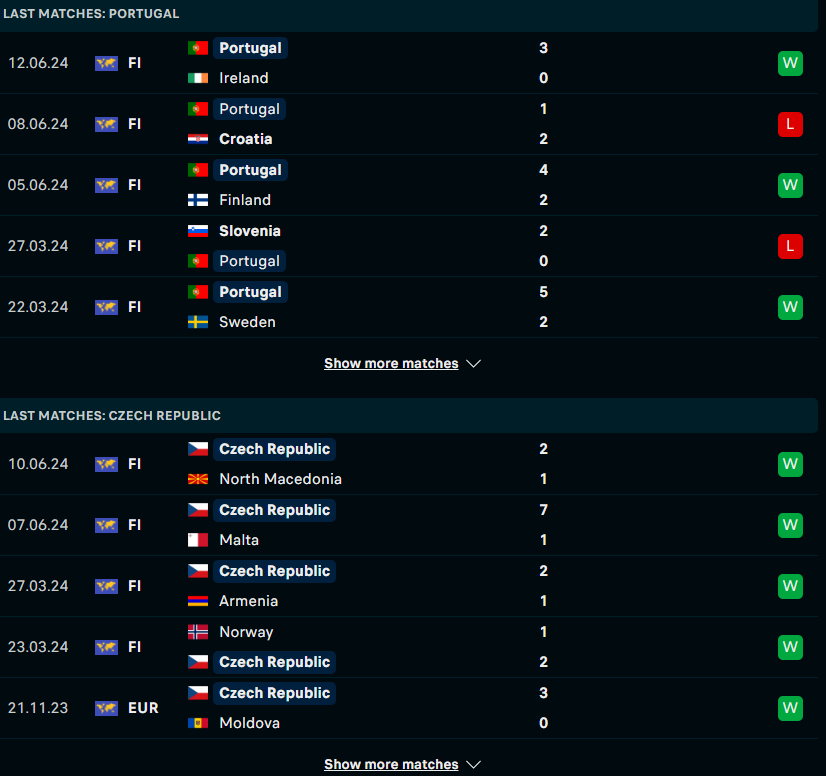826x776 pixels.
Task: Expand Show more matches under Portugal
Action: tap(391, 364)
